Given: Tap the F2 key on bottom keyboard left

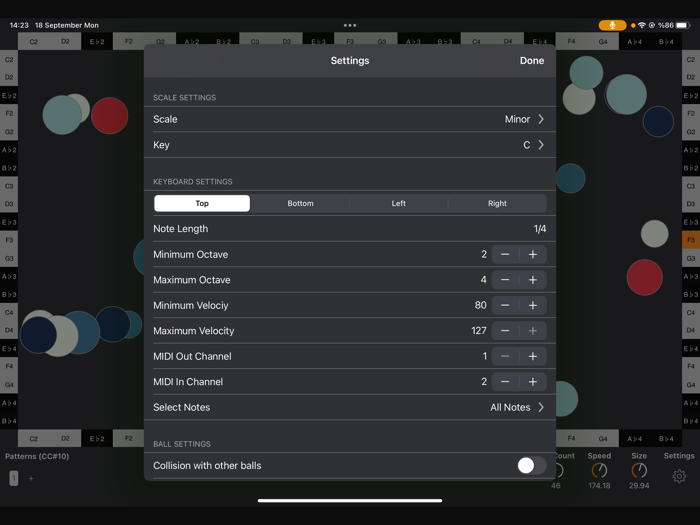Looking at the screenshot, I should 129,438.
